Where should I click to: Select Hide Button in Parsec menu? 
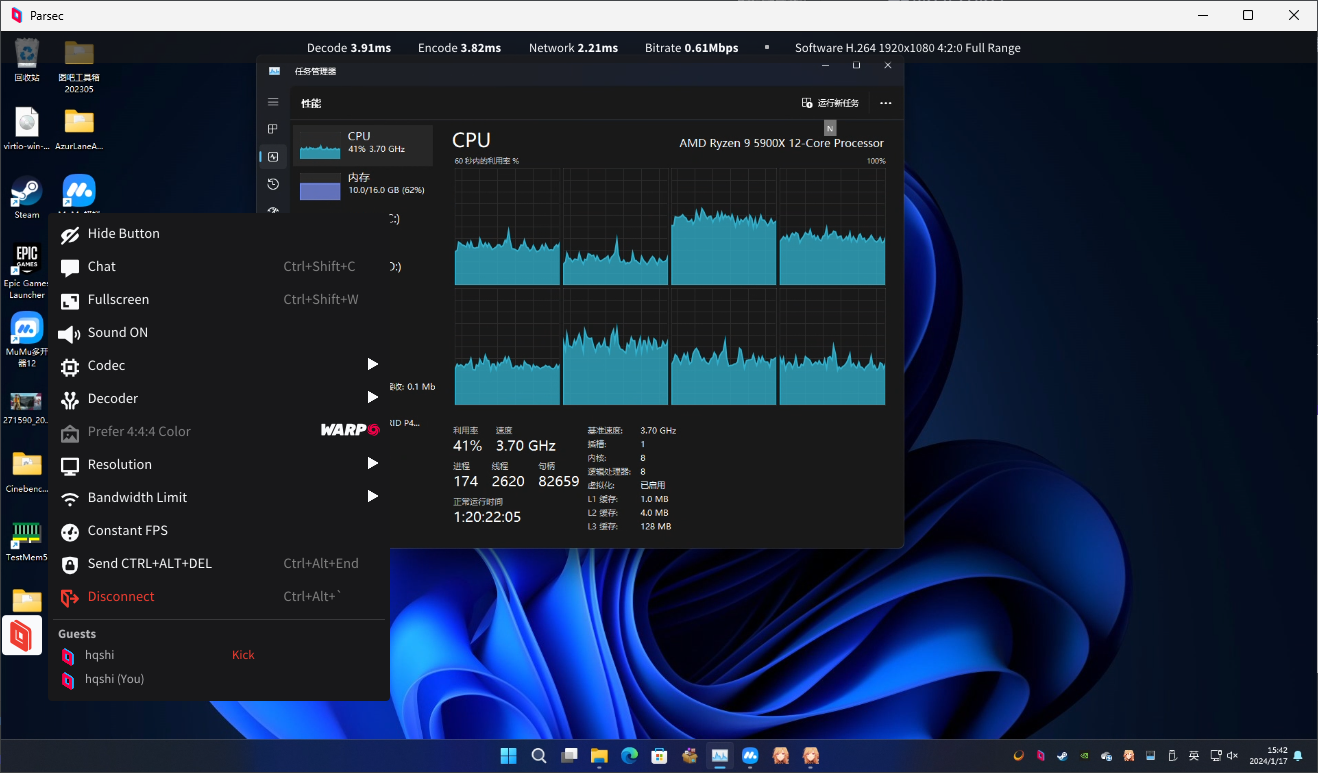click(x=218, y=234)
